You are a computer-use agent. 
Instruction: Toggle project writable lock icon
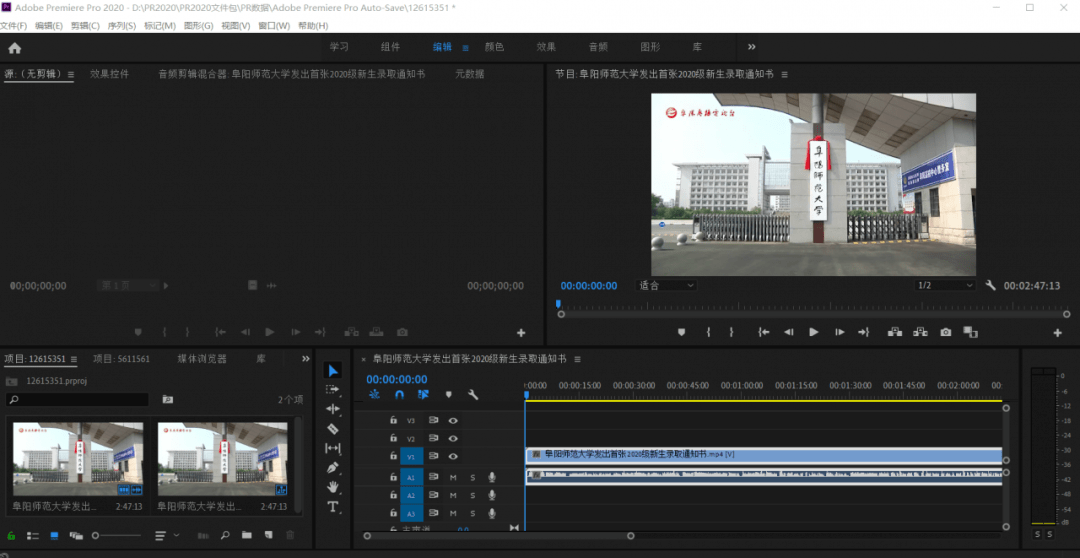(x=10, y=535)
